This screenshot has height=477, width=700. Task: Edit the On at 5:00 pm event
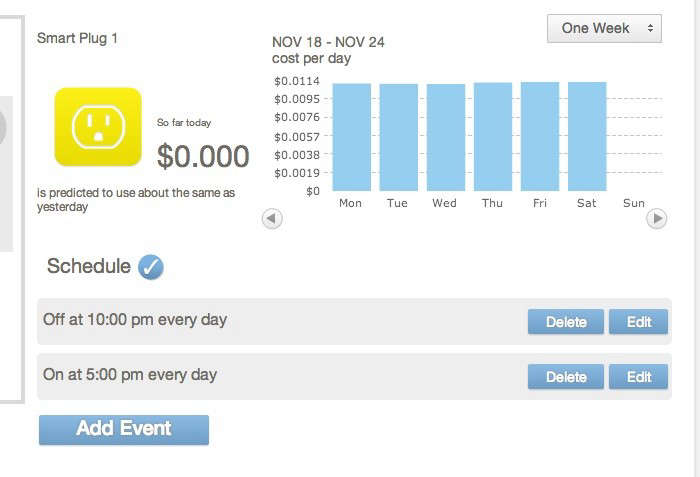(x=638, y=377)
